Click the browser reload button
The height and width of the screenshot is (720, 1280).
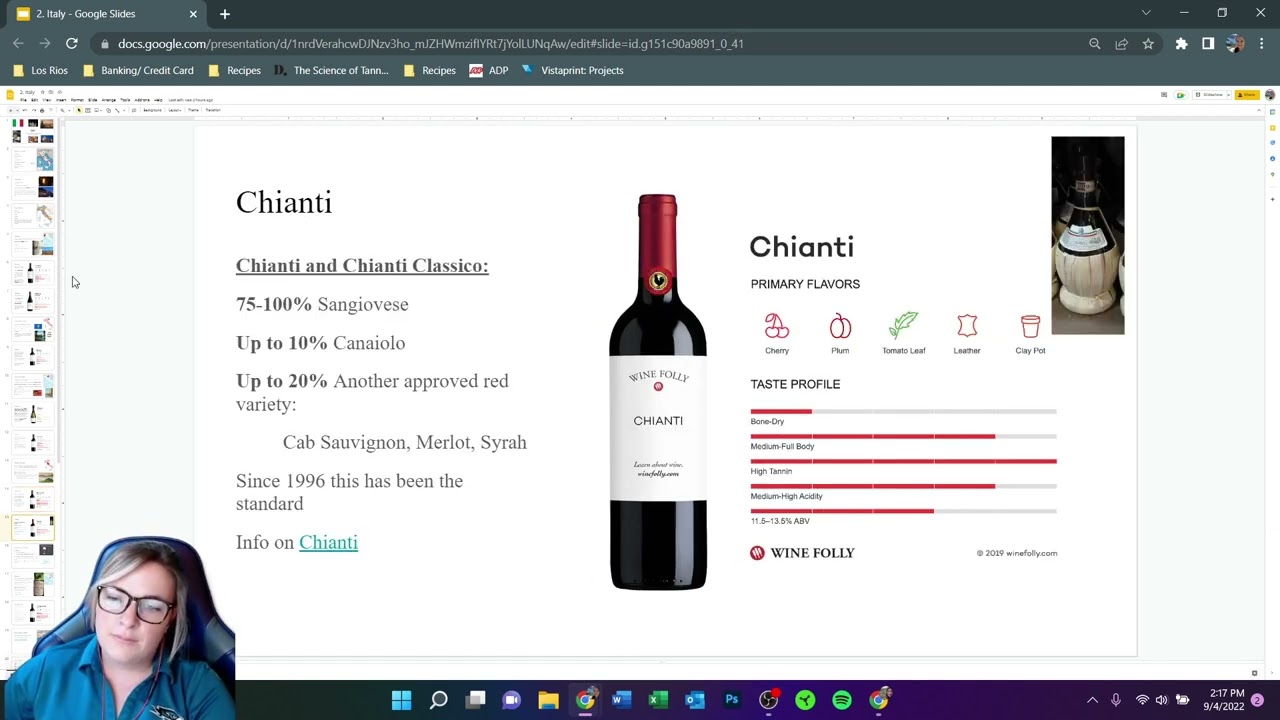click(72, 44)
